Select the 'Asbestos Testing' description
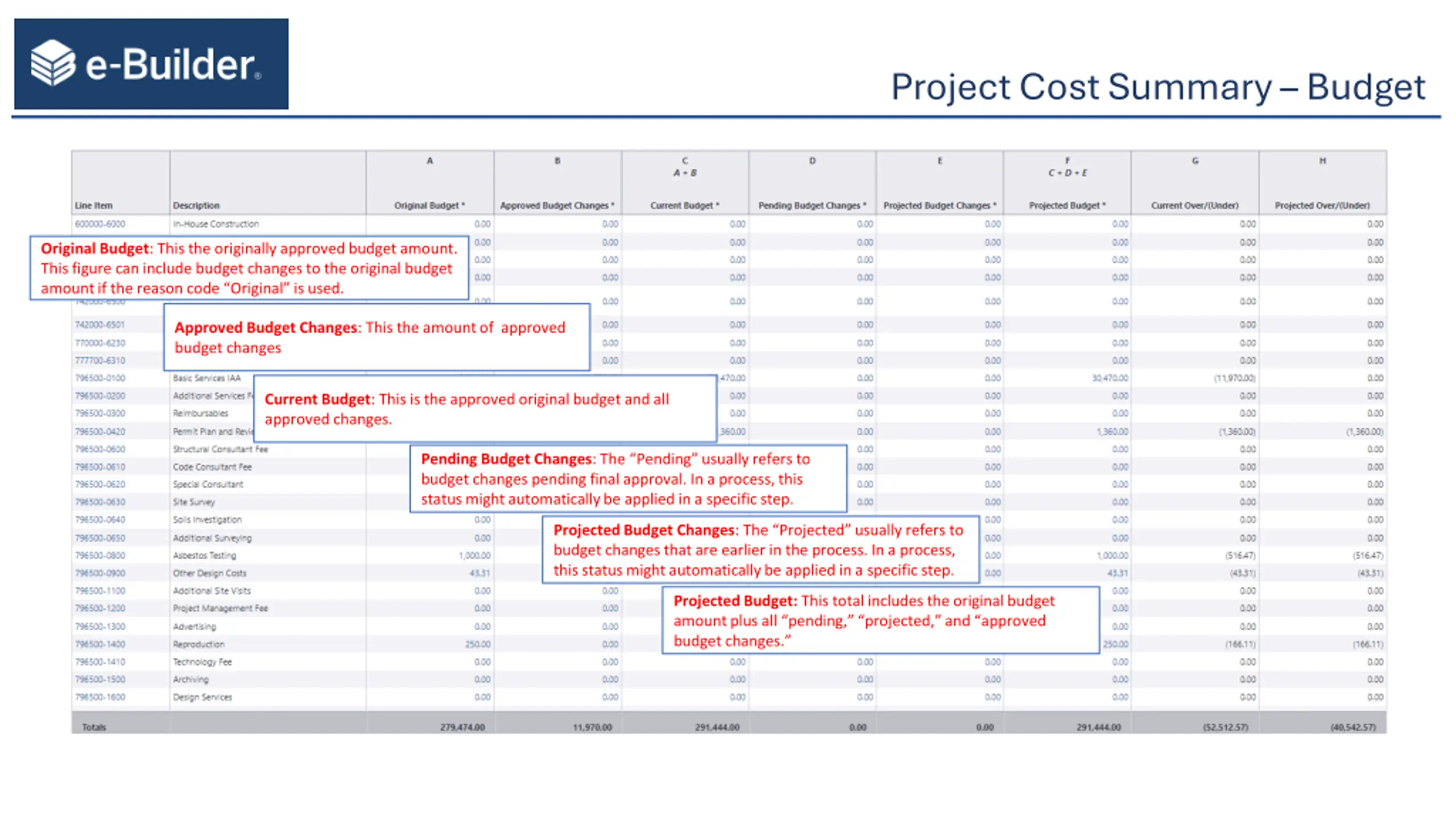 [205, 556]
